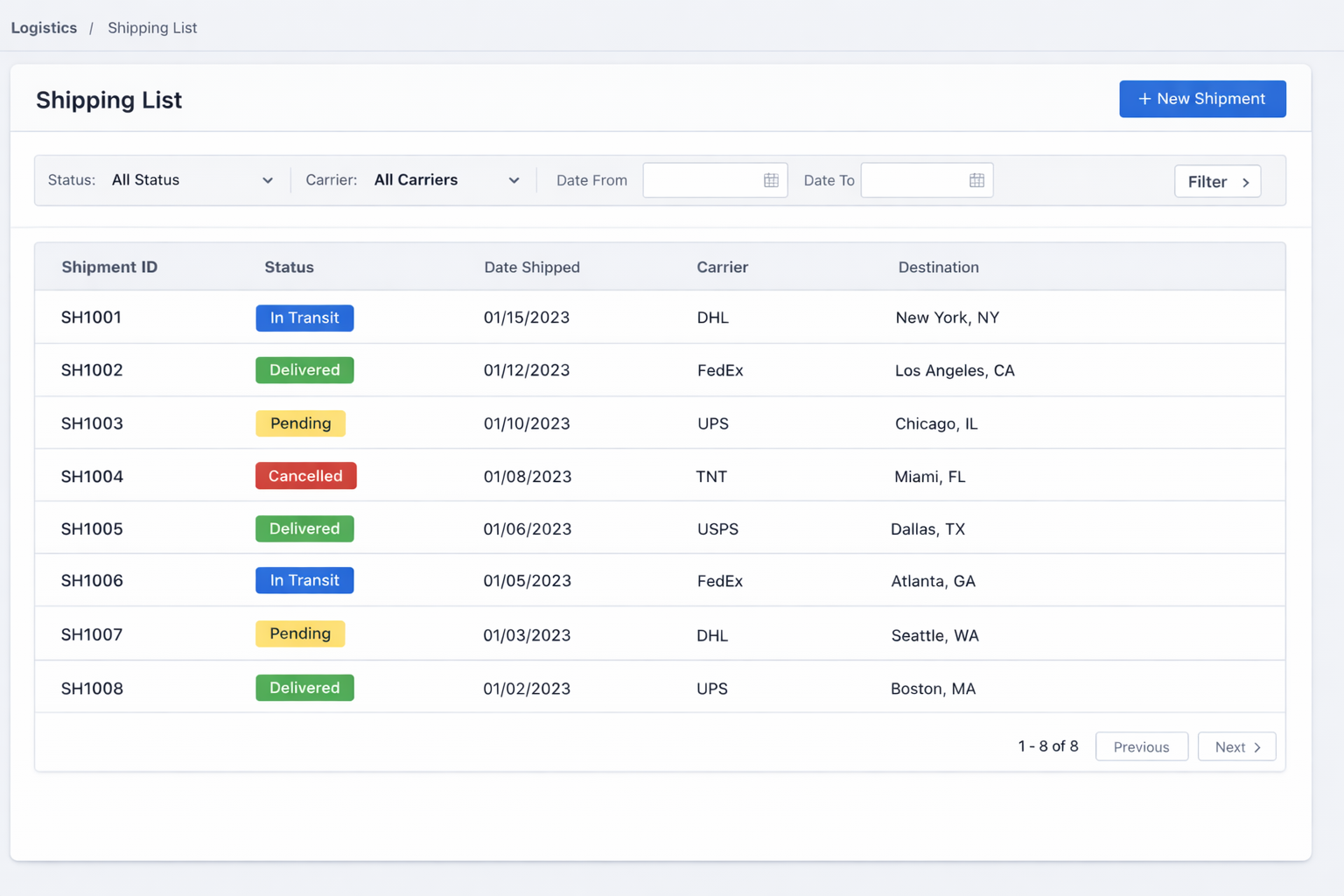Screen dimensions: 1344x896
Task: Go to the Next page
Action: point(1236,746)
